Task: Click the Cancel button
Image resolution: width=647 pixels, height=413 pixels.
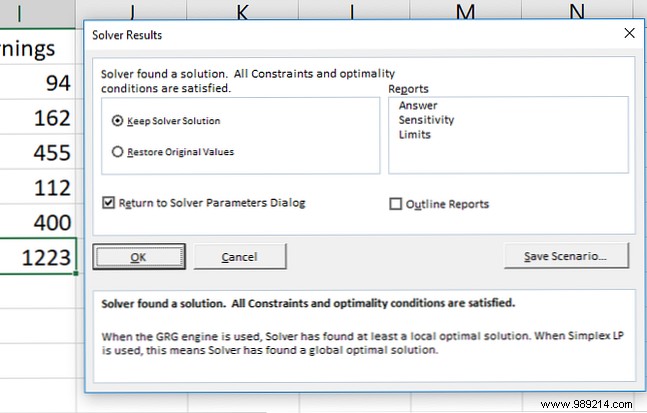Action: click(x=240, y=257)
